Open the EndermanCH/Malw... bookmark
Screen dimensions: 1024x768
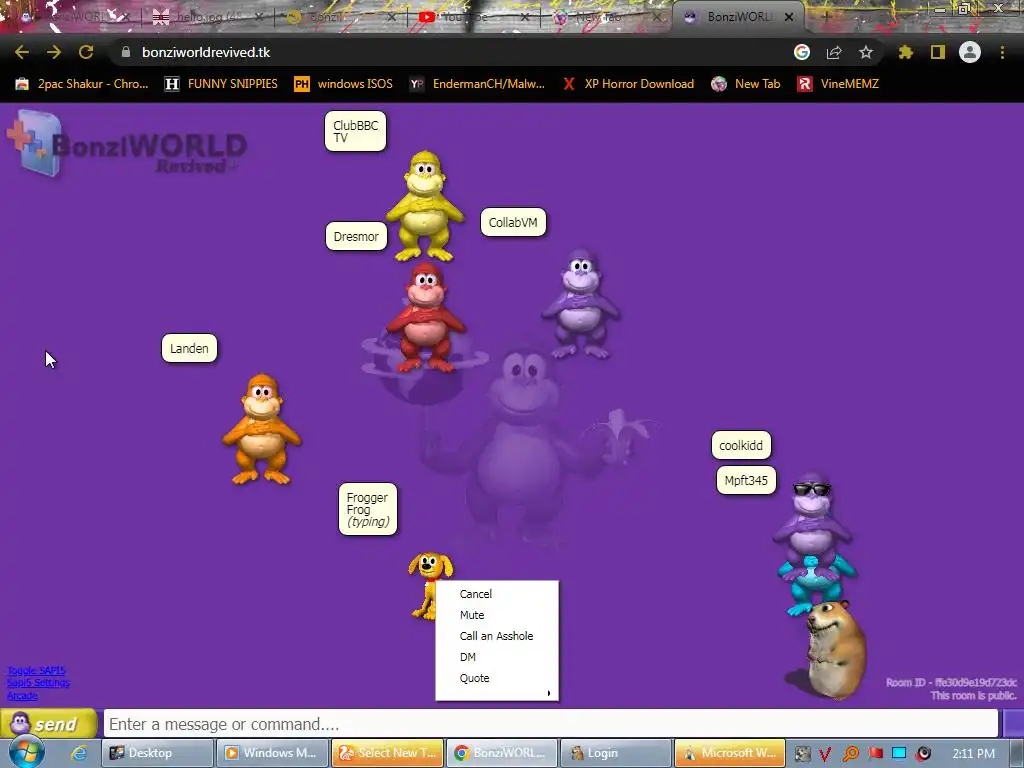[477, 84]
